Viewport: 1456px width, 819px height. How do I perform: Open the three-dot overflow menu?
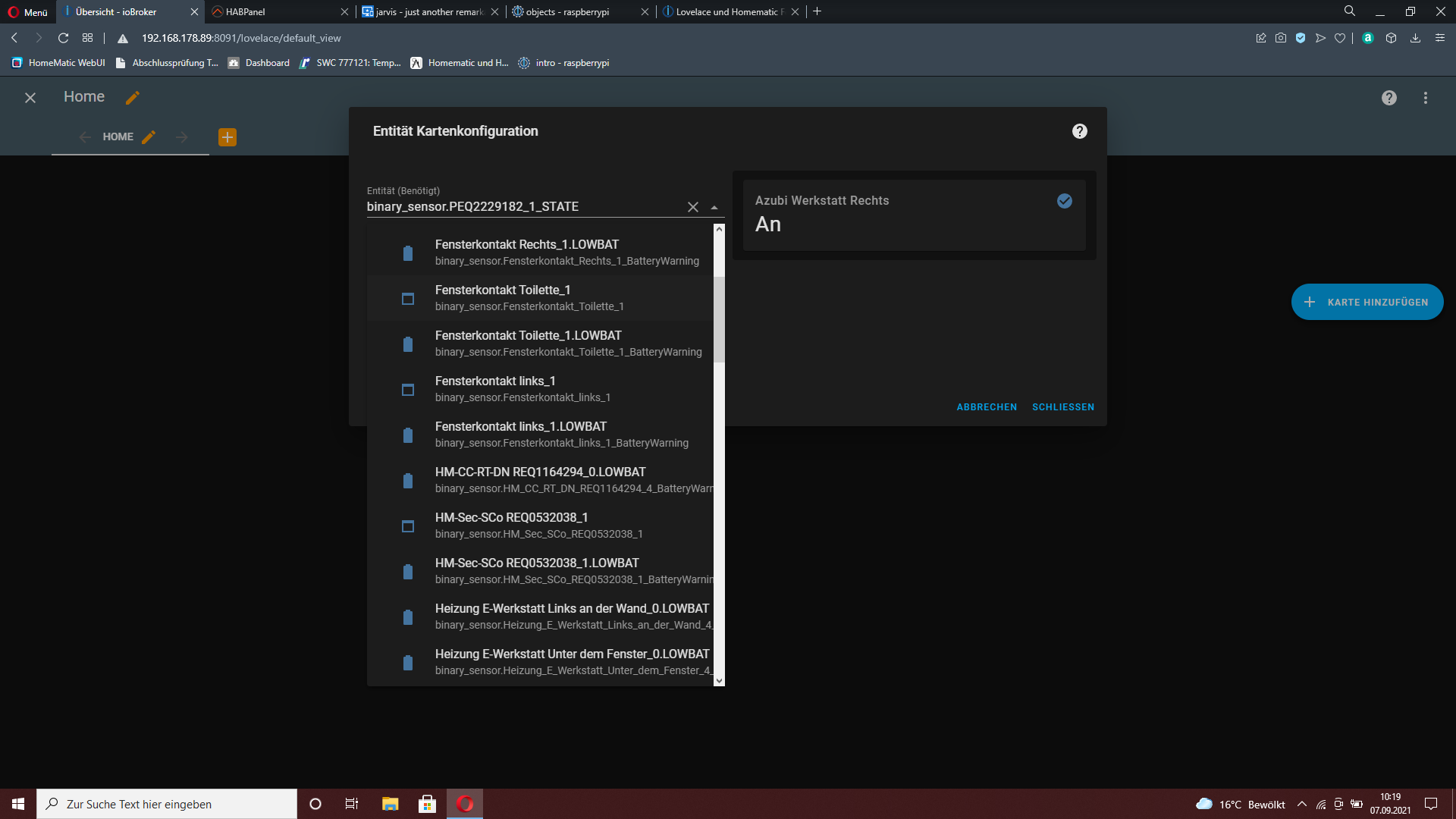pyautogui.click(x=1425, y=98)
